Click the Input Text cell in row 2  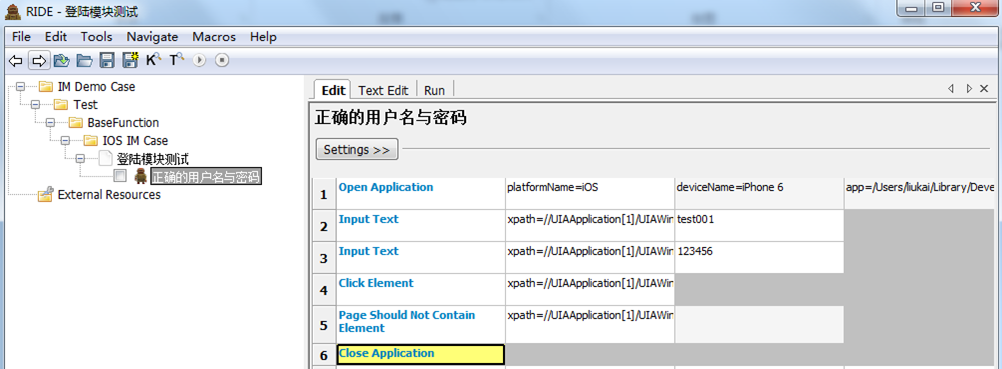click(421, 226)
